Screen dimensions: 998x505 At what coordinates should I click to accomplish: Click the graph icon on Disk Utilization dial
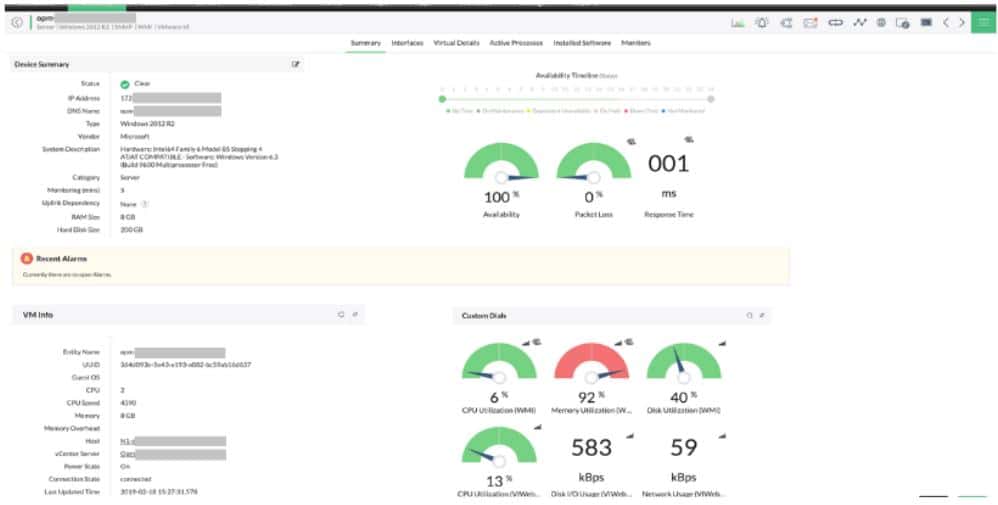pos(723,343)
